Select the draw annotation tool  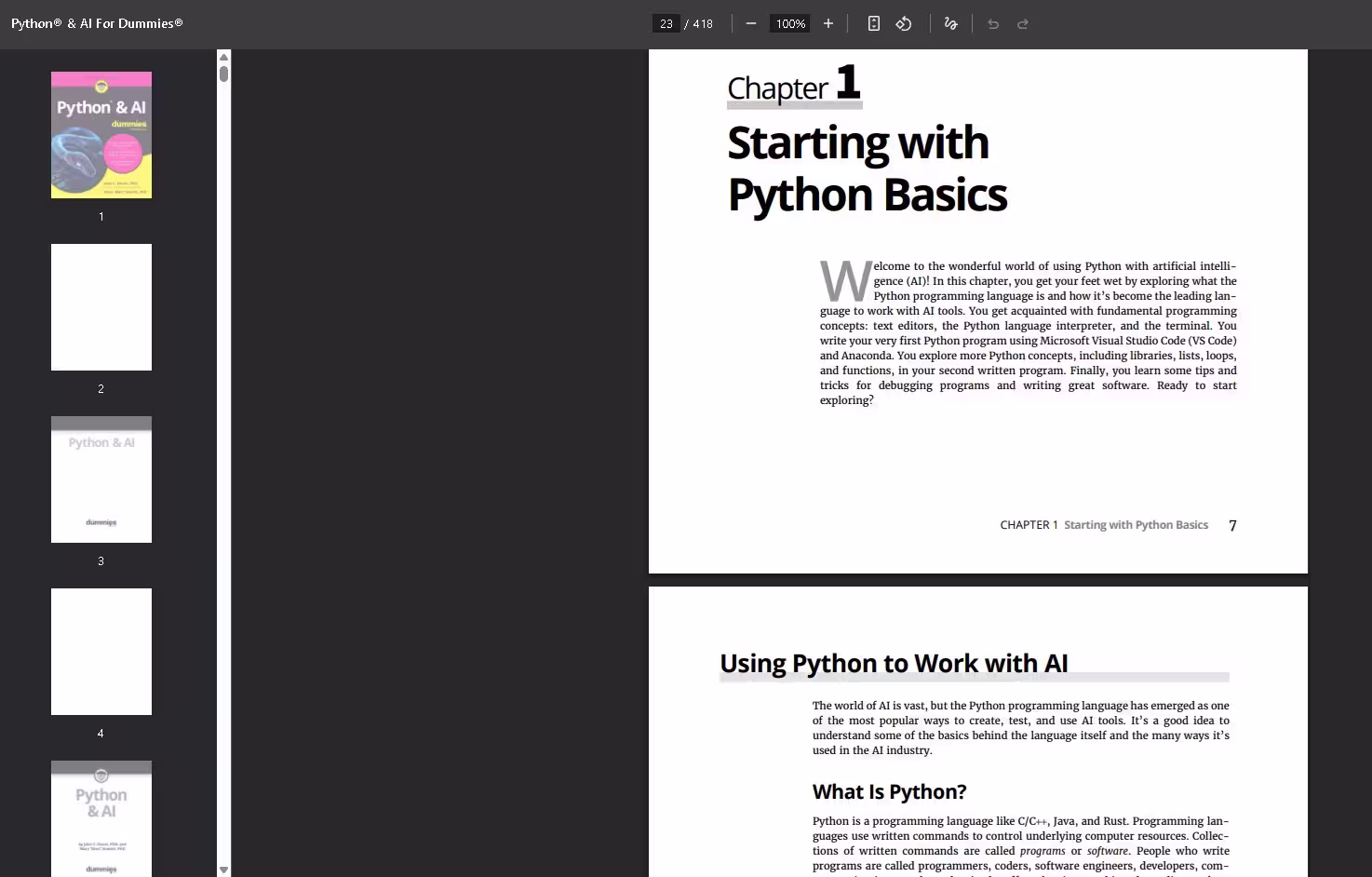tap(950, 23)
